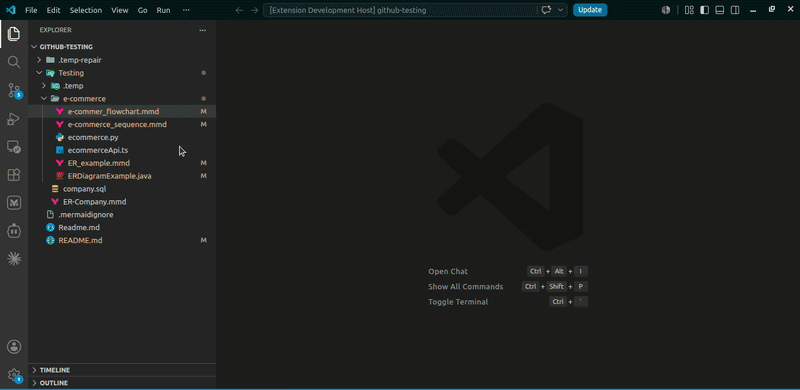Open the Mermaid extension view icon

point(14,203)
